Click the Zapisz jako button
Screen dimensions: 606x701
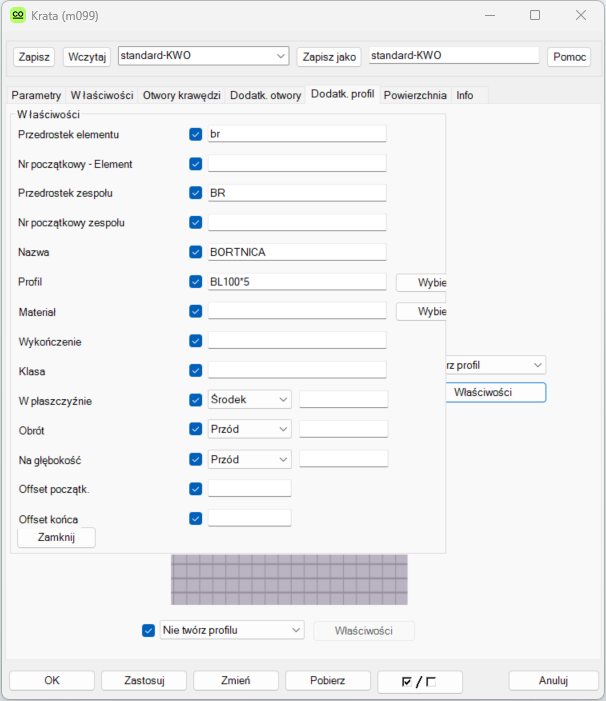328,57
